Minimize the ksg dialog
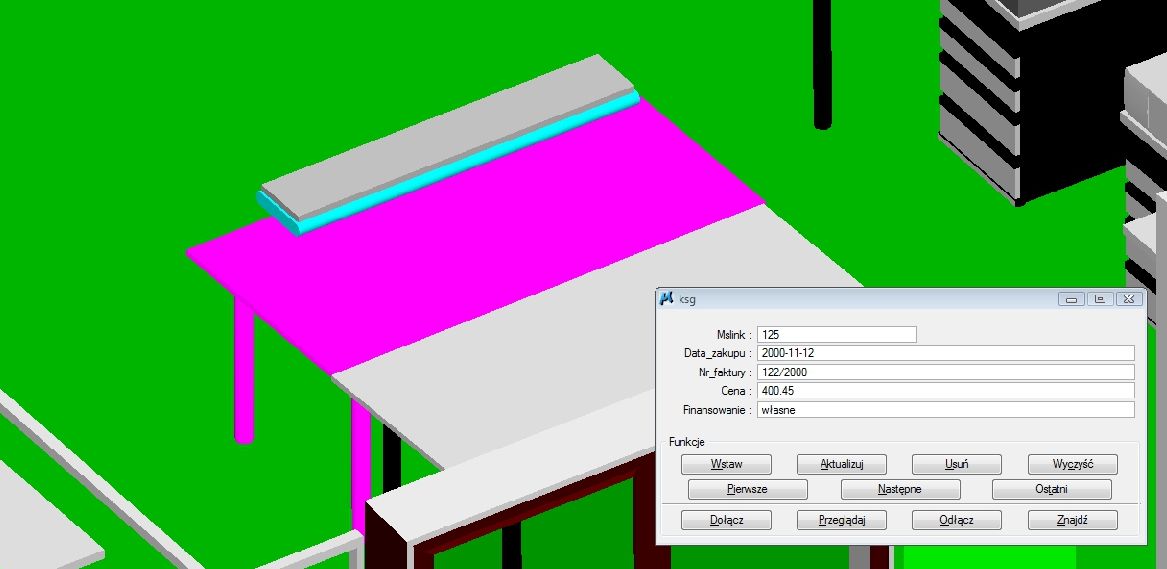The image size is (1167, 569). click(x=1072, y=299)
